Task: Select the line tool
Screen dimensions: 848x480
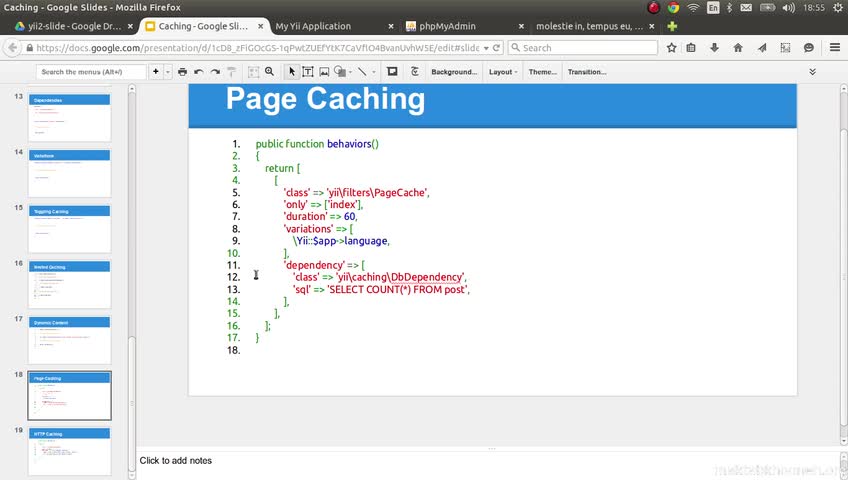Action: point(362,71)
